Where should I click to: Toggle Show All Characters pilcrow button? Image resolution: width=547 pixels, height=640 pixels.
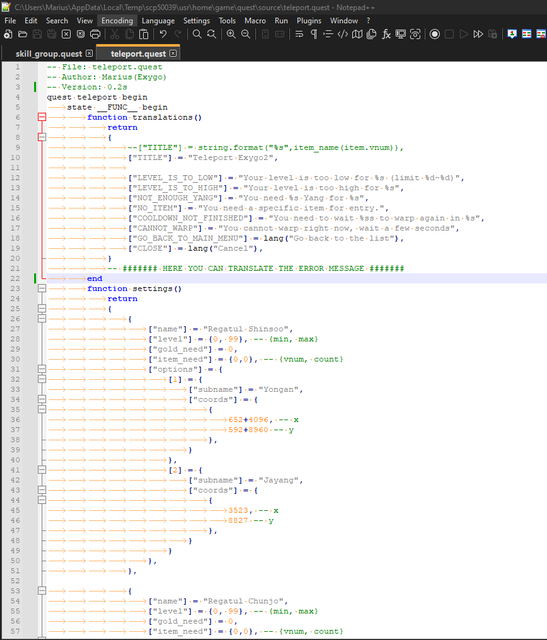click(x=314, y=34)
